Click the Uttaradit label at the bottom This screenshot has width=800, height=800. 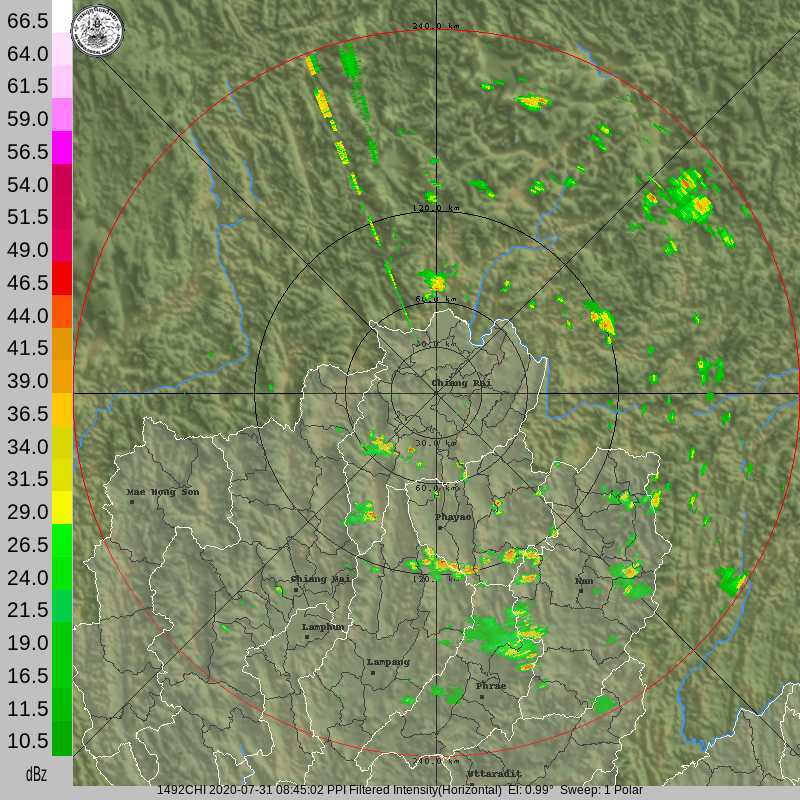tap(494, 774)
